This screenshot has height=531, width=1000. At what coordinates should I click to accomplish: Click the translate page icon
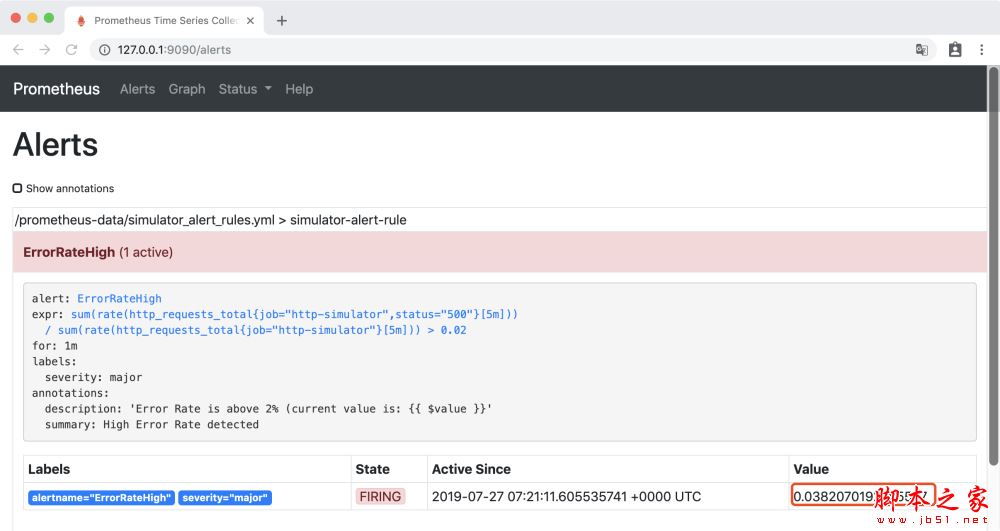[922, 49]
